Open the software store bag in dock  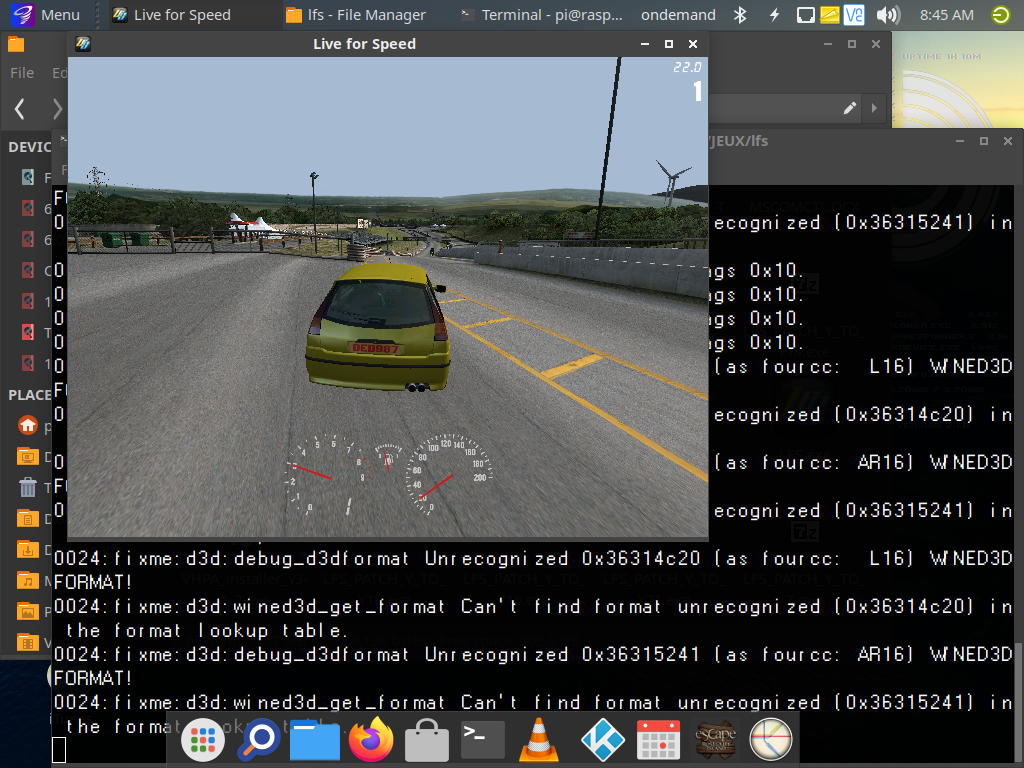tap(426, 739)
